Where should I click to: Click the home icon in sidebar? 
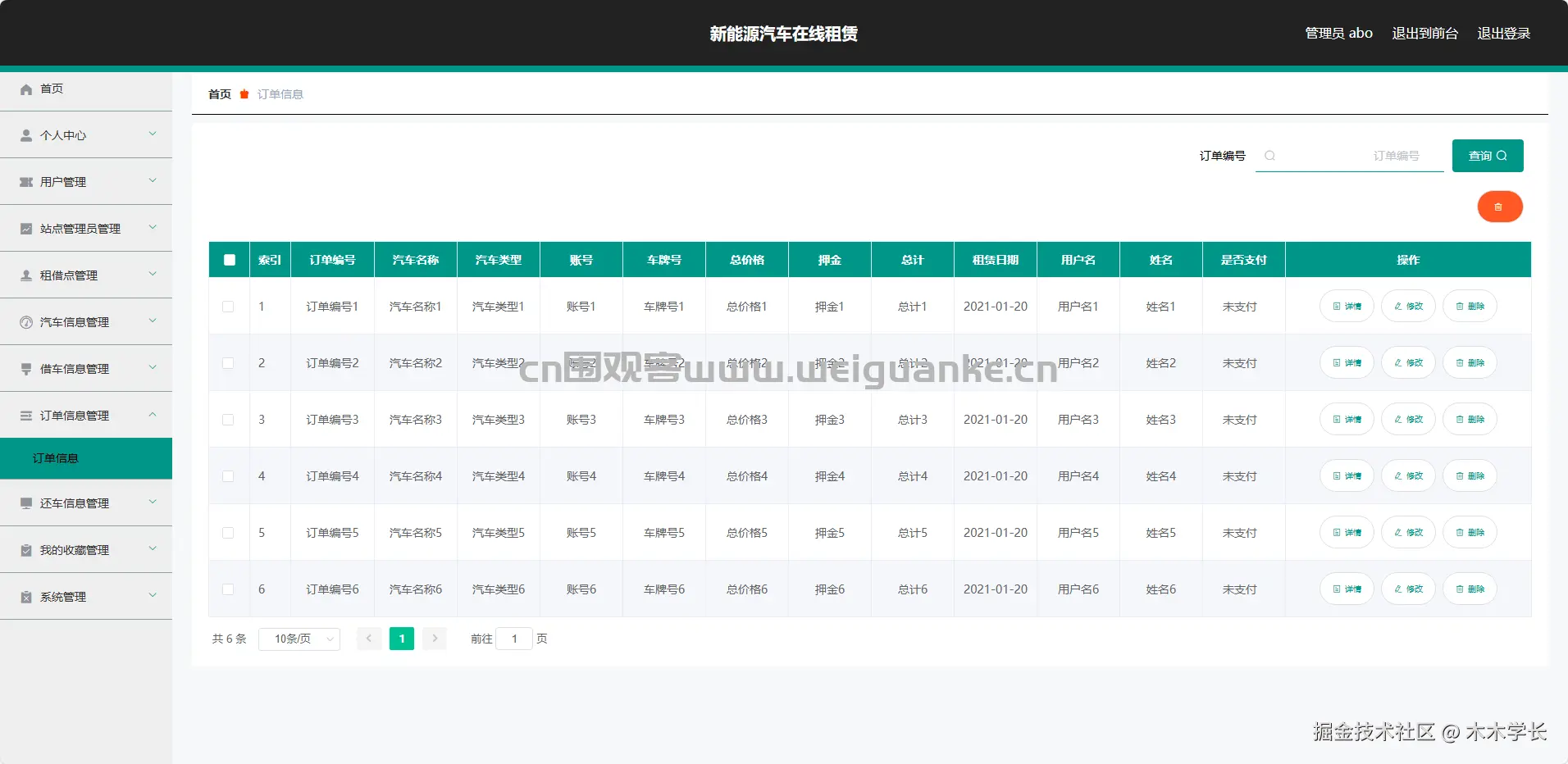(26, 89)
